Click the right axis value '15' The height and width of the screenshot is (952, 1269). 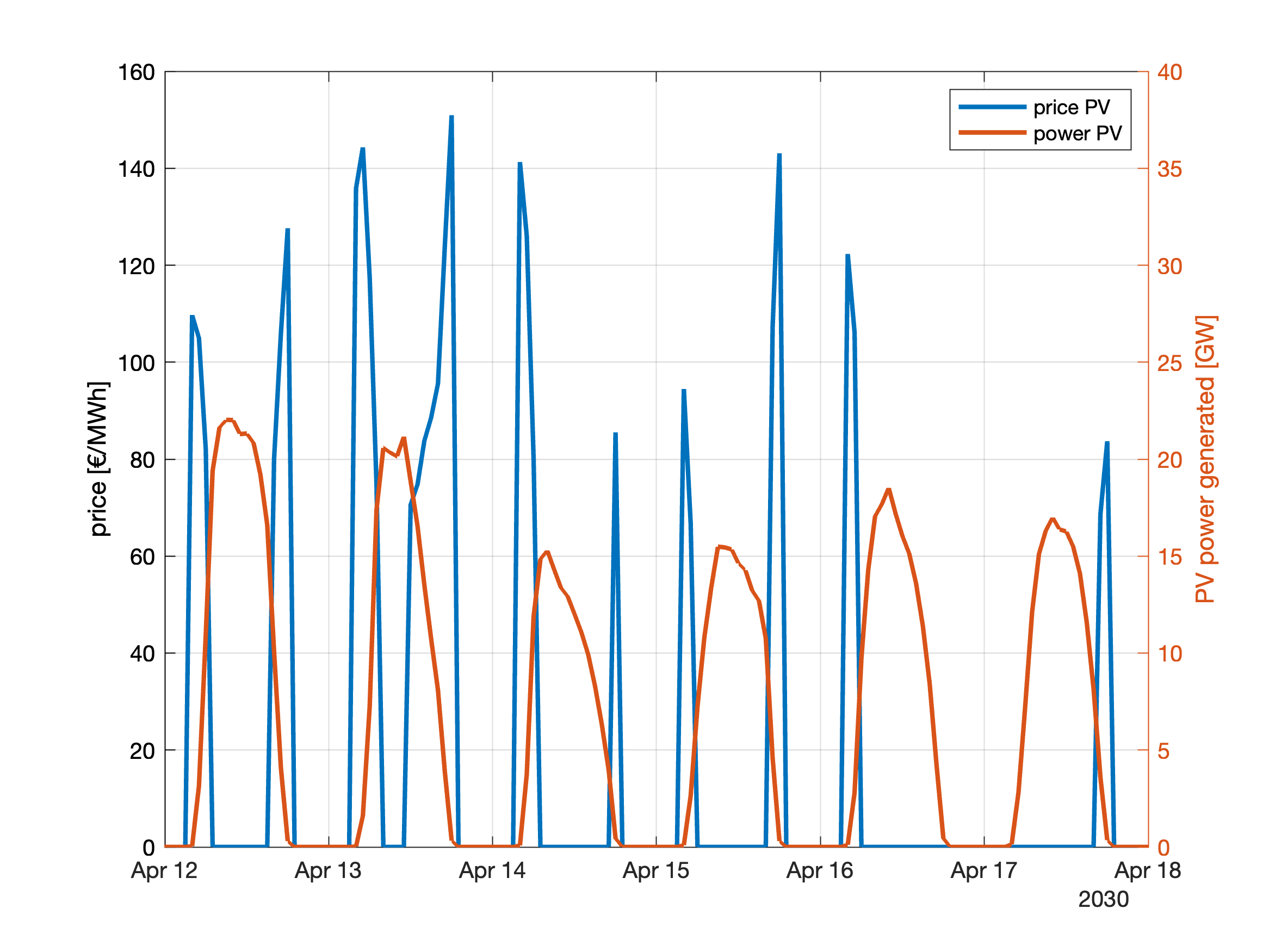point(1170,557)
